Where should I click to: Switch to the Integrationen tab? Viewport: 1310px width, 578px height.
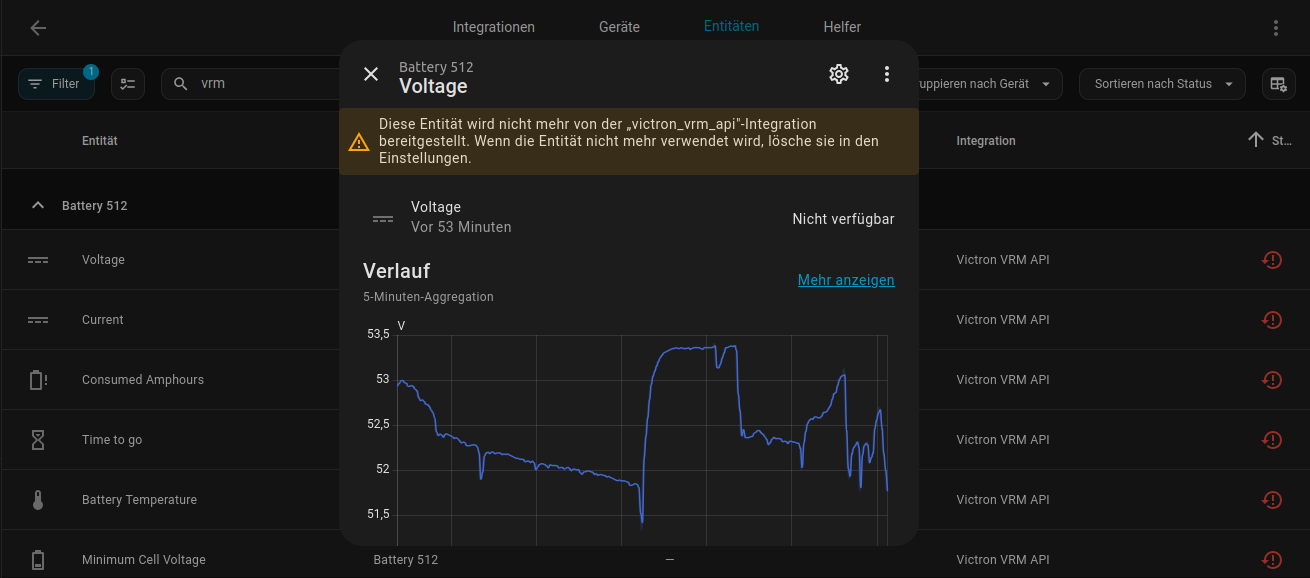[493, 27]
